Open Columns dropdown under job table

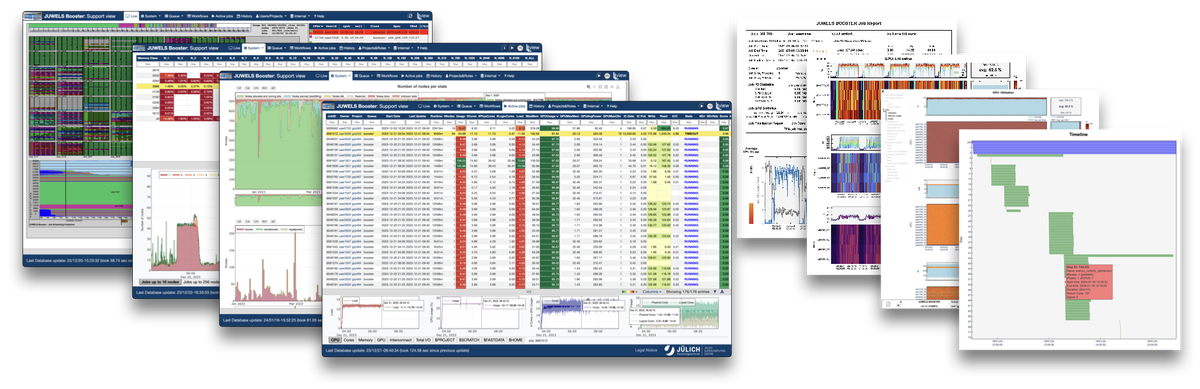[651, 292]
